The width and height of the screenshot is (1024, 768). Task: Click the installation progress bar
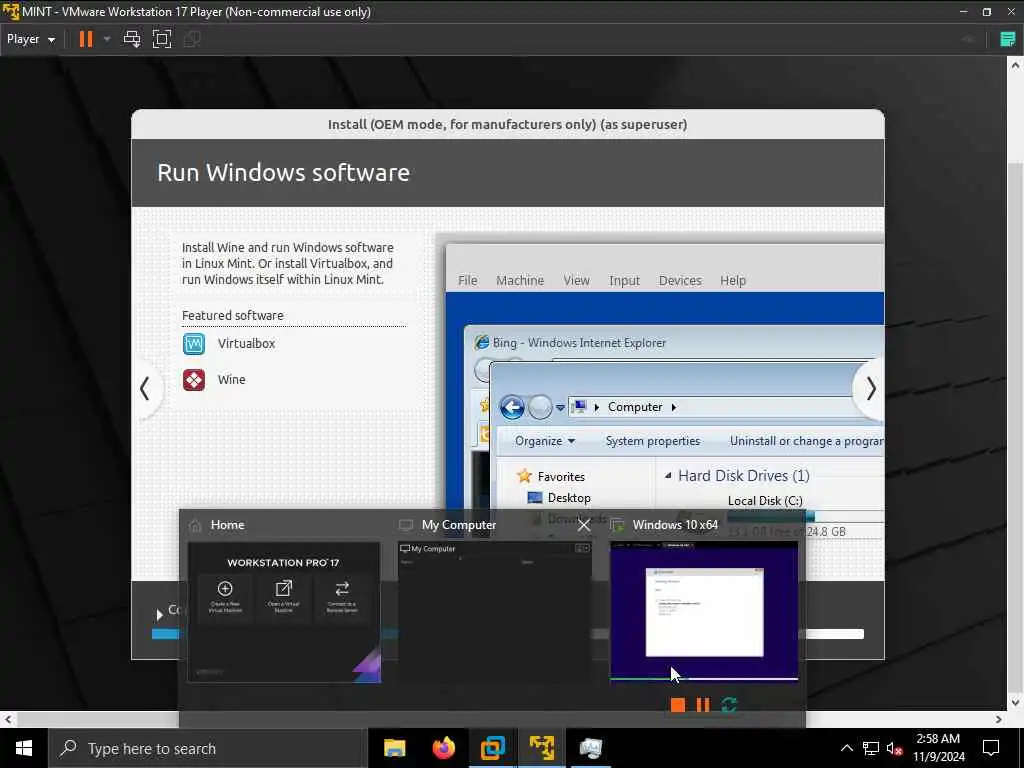[507, 633]
